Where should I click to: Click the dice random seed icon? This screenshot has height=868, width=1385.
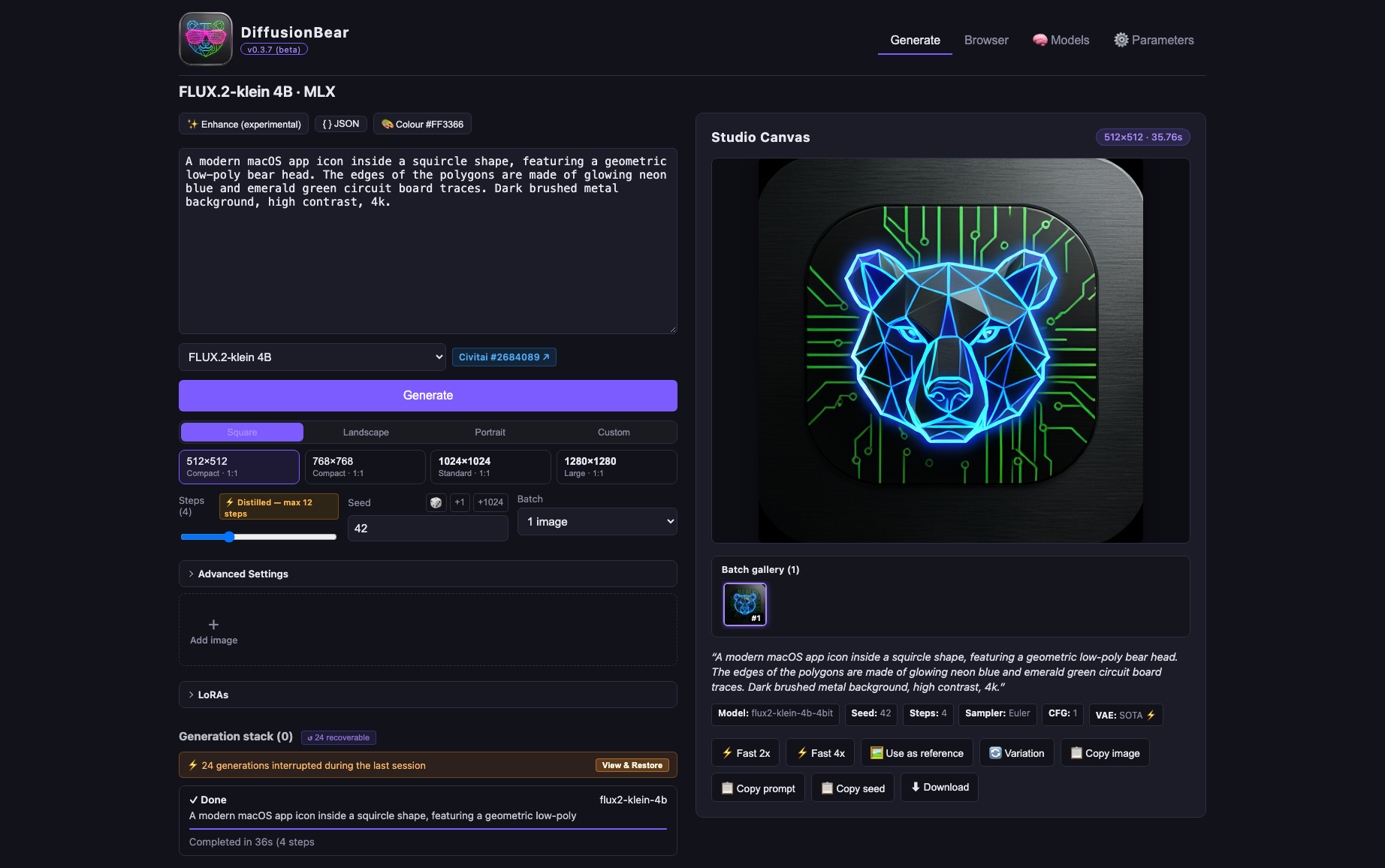pyautogui.click(x=436, y=502)
